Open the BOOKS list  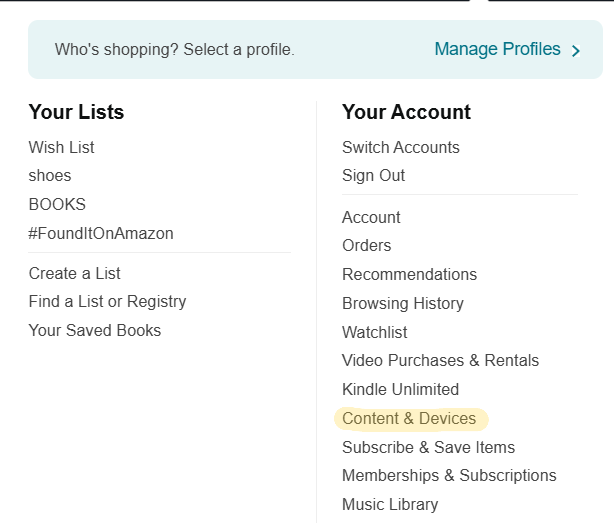tap(57, 204)
